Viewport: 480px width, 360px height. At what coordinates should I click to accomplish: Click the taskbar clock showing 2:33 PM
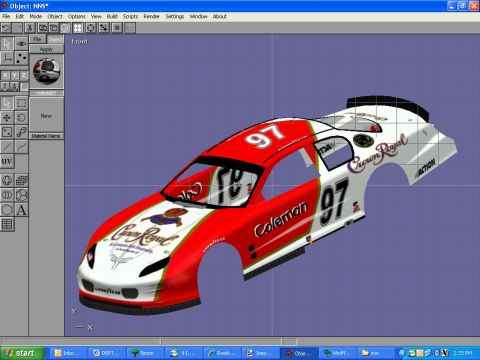coord(462,353)
